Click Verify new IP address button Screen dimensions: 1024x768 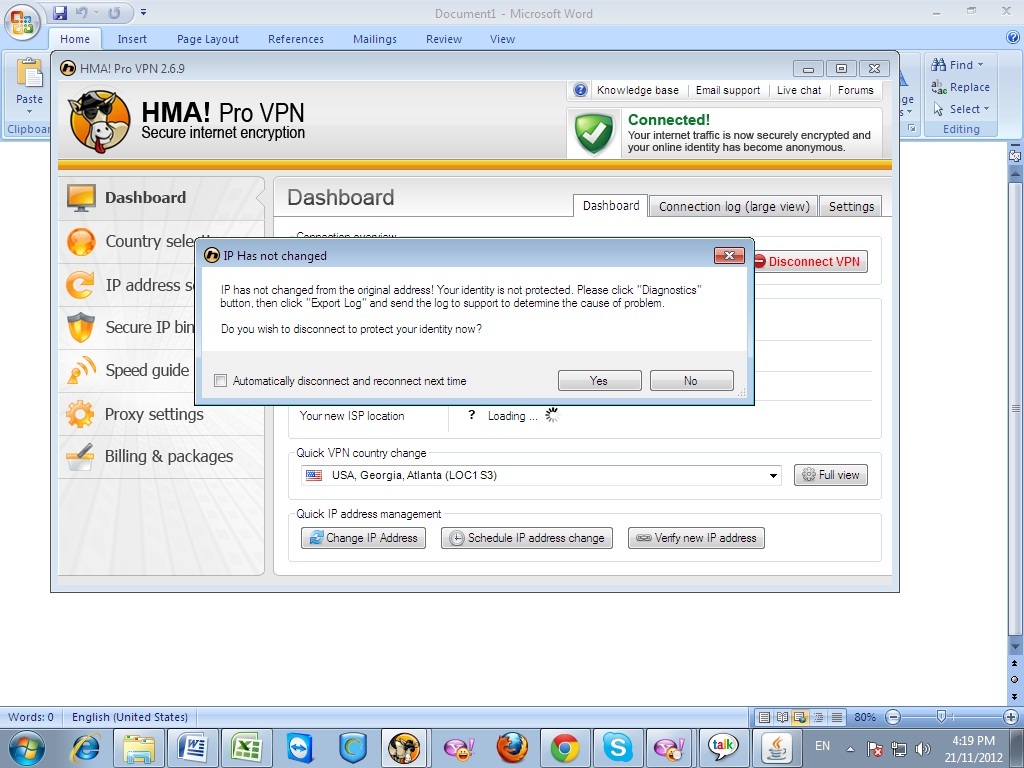(x=696, y=538)
